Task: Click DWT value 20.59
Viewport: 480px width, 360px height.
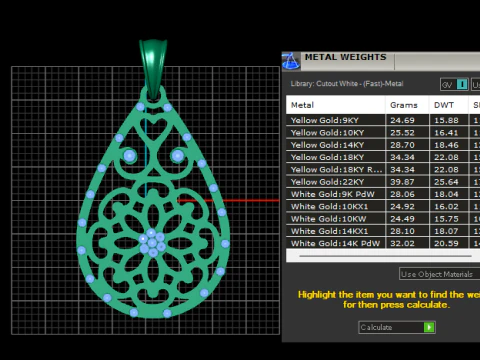Action: pyautogui.click(x=446, y=243)
